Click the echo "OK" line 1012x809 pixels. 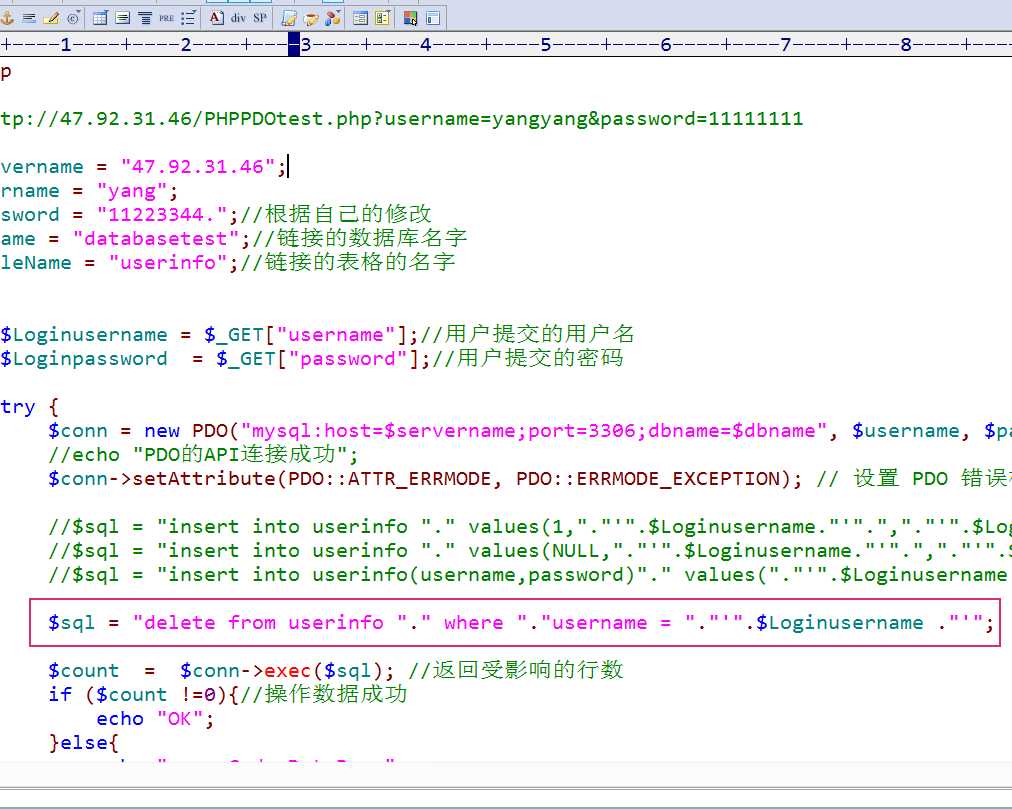tap(155, 719)
